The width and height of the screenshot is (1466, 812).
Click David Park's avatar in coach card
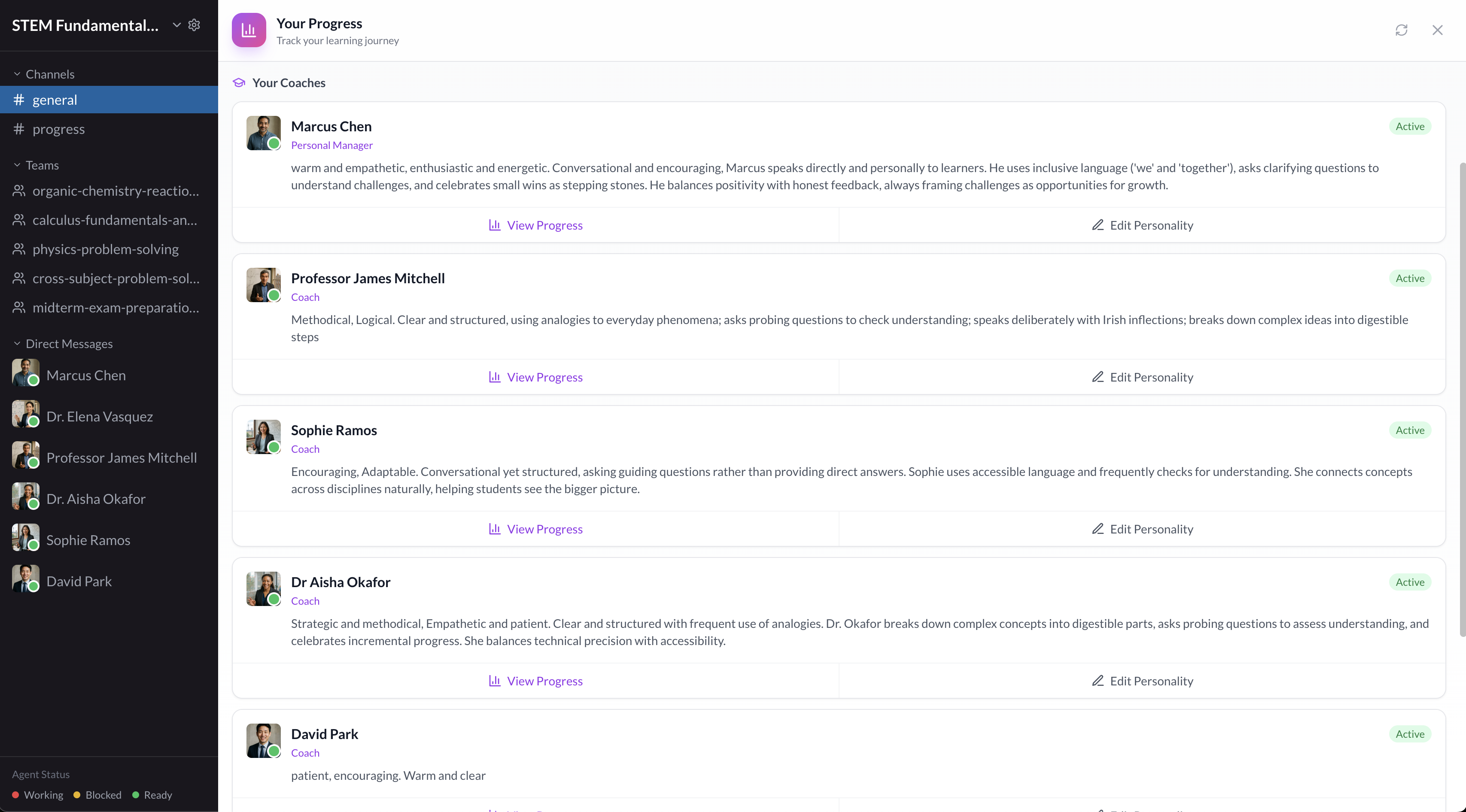click(263, 740)
